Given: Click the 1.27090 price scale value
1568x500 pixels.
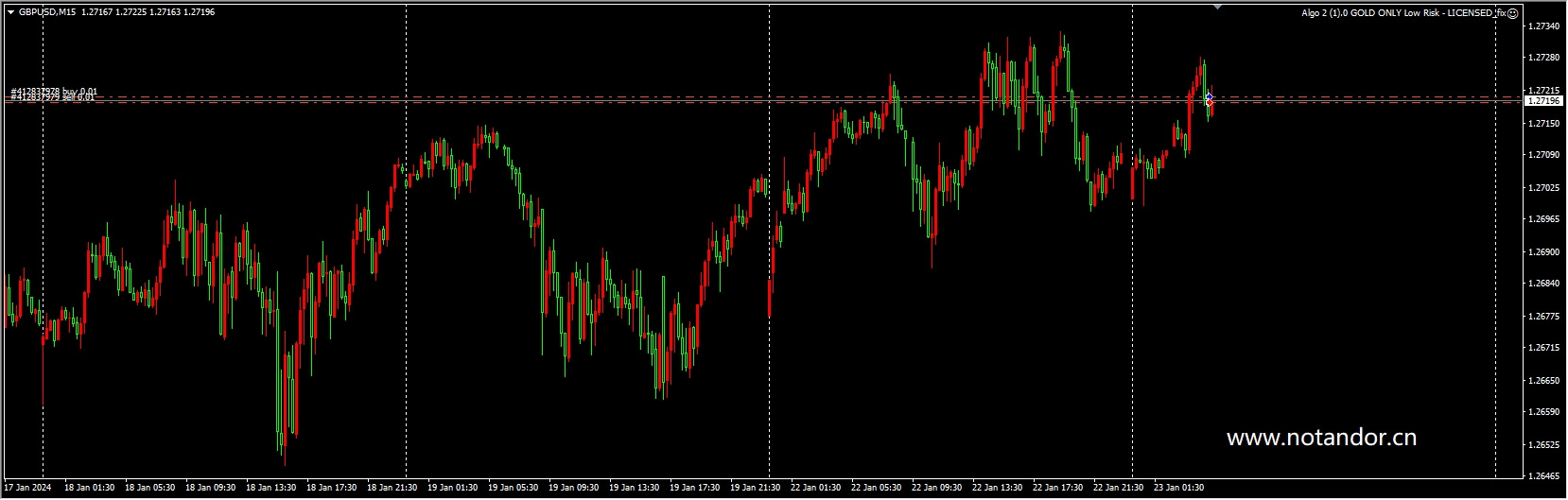Looking at the screenshot, I should pos(1544,154).
